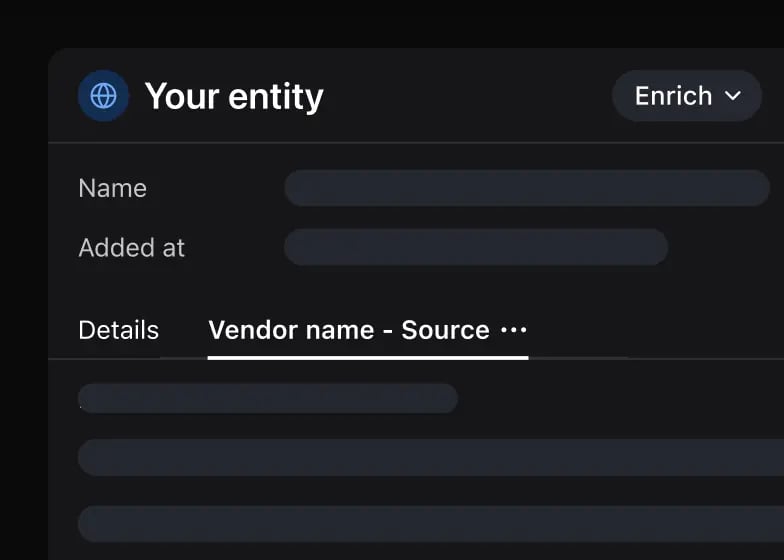Viewport: 784px width, 560px height.
Task: Click the Added at value field
Action: coord(475,247)
